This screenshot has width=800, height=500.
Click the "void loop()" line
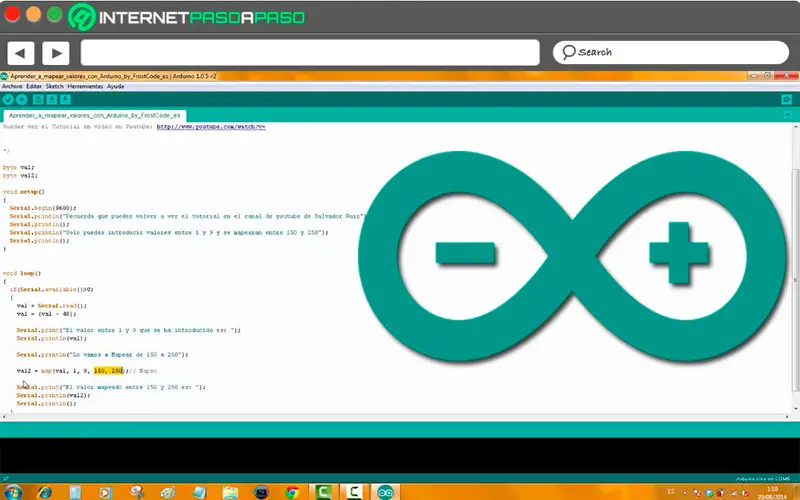coord(21,273)
